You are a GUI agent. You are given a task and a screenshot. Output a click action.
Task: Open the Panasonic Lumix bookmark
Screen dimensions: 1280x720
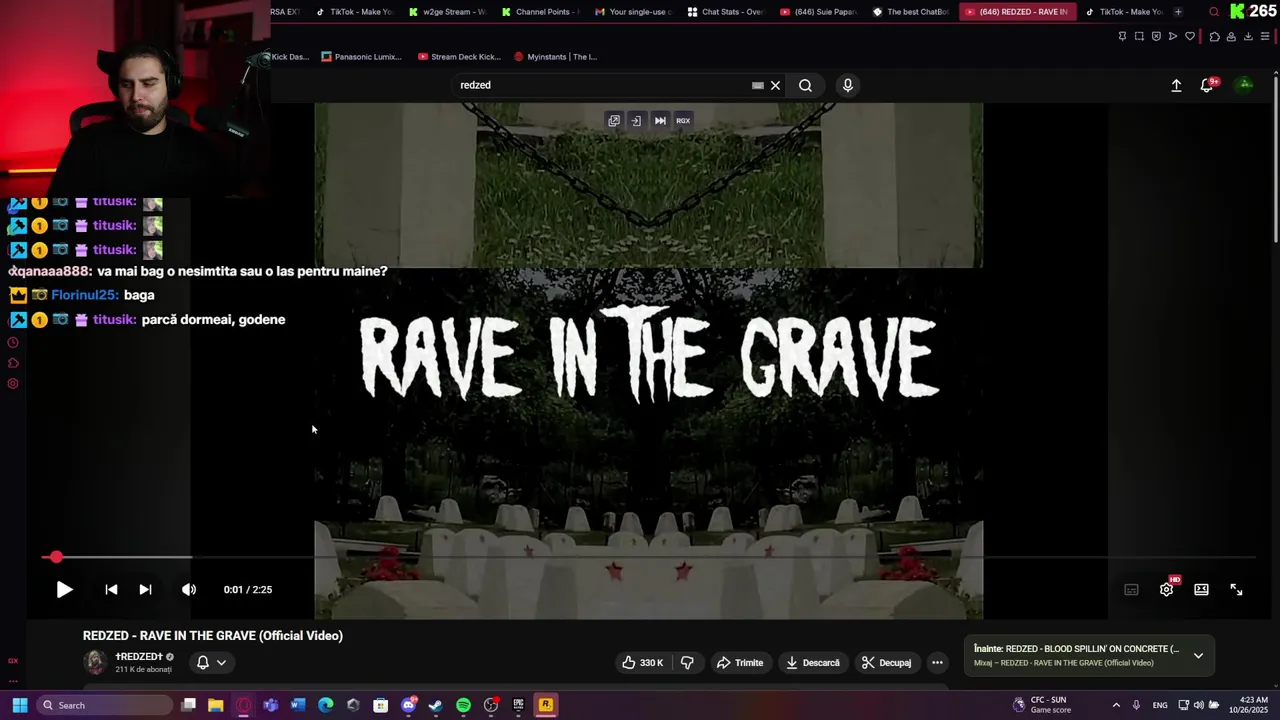click(361, 57)
